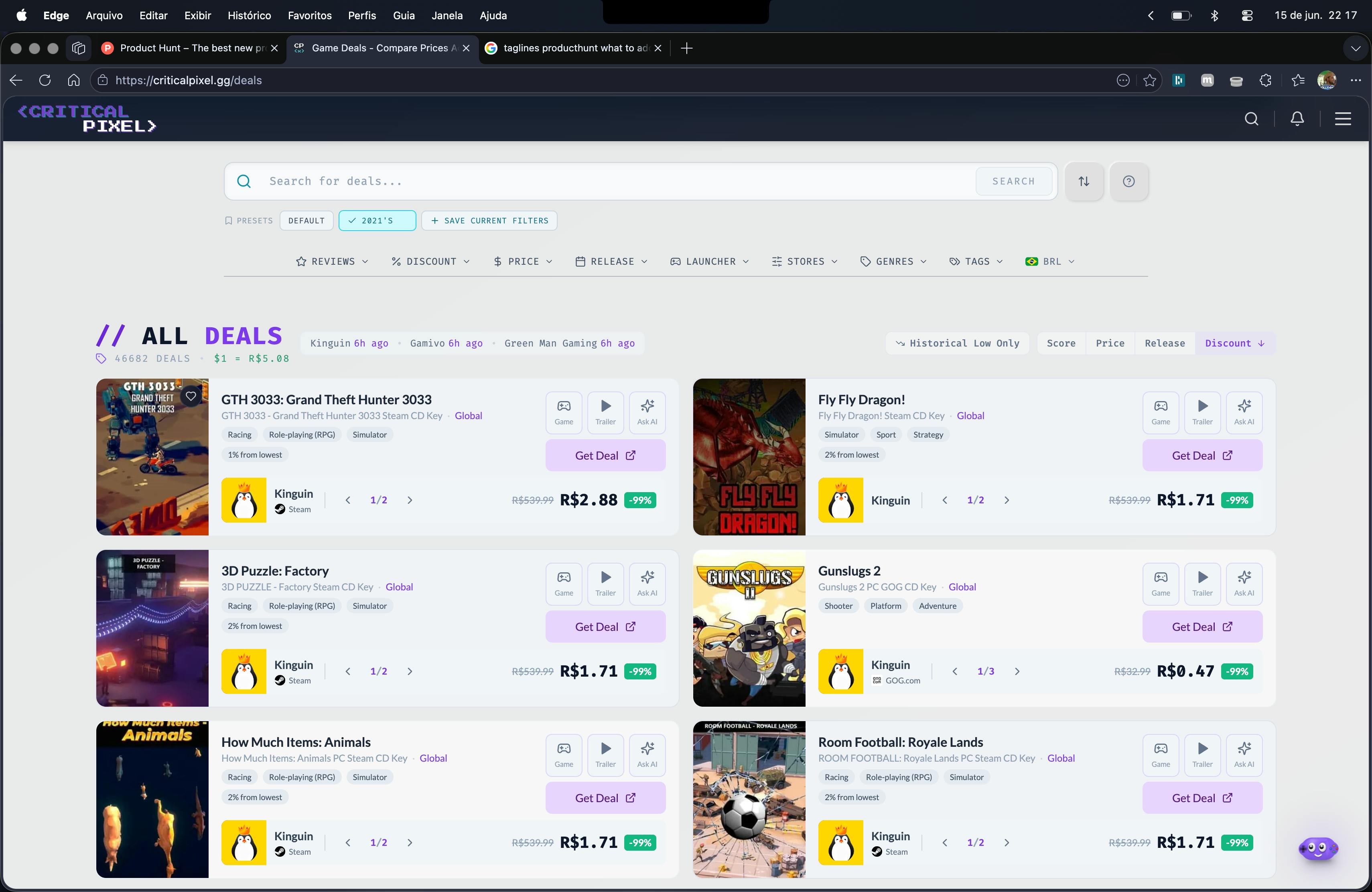
Task: Open notifications bell in header
Action: 1297,119
